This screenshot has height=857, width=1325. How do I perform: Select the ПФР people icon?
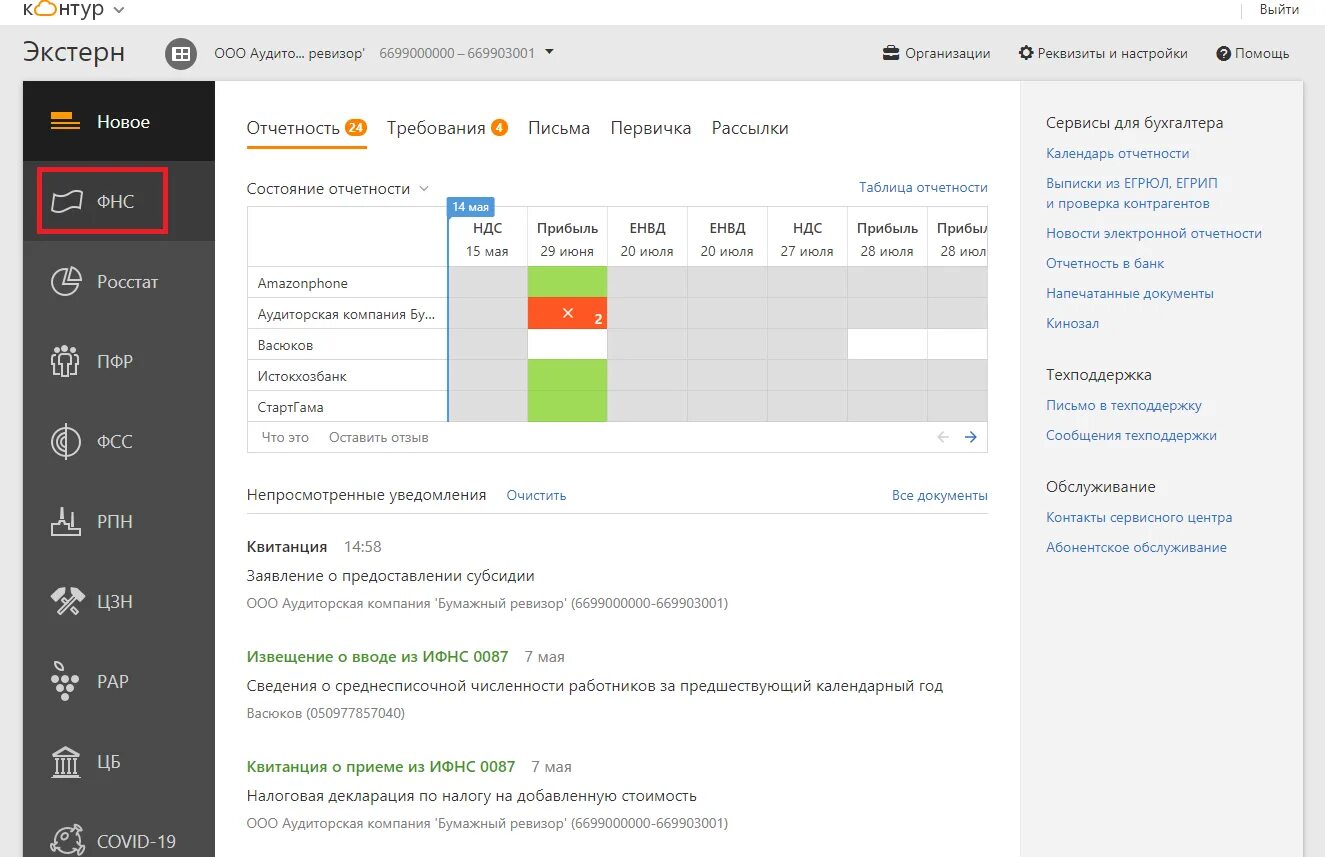[65, 361]
